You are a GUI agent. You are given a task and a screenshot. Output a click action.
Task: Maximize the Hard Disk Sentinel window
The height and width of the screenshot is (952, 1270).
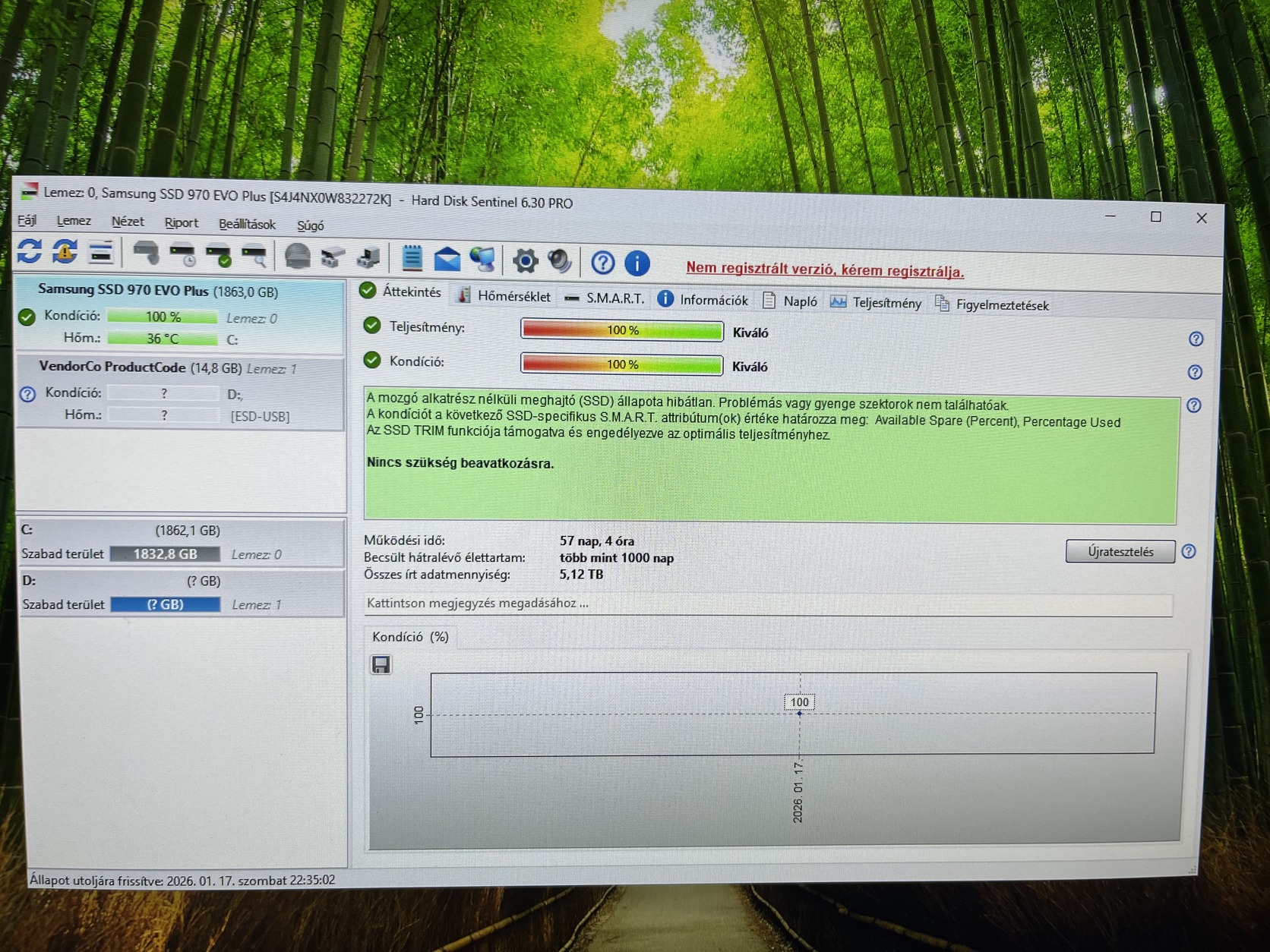pyautogui.click(x=1156, y=217)
